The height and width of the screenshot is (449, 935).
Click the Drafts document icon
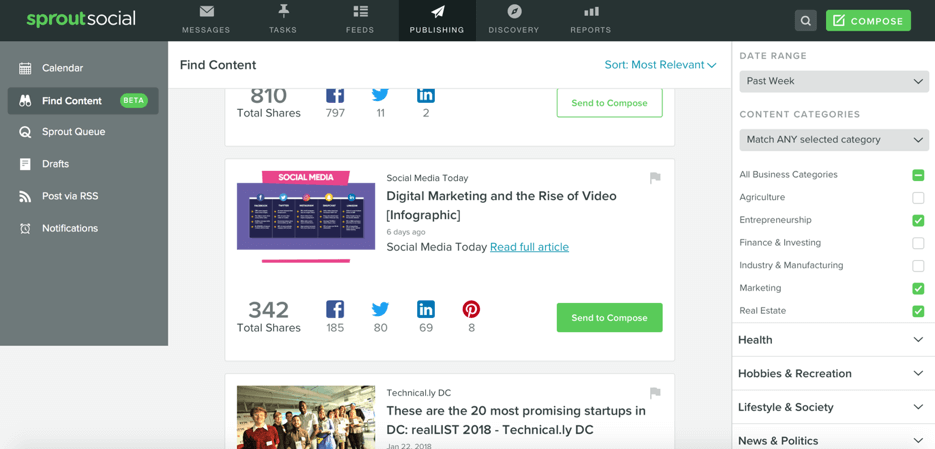[x=25, y=164]
